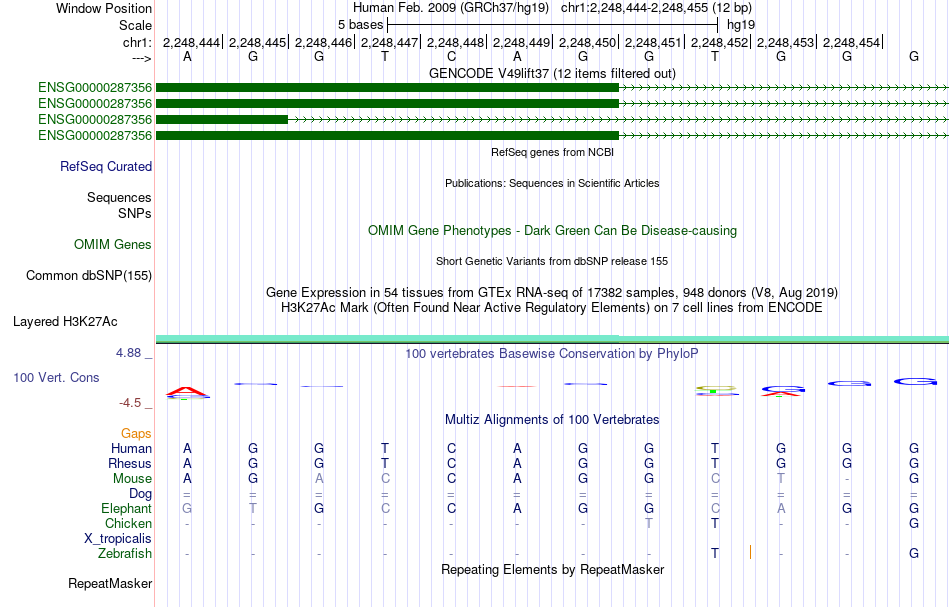
Task: Click coordinate label 2,248,447
Action: coord(390,42)
